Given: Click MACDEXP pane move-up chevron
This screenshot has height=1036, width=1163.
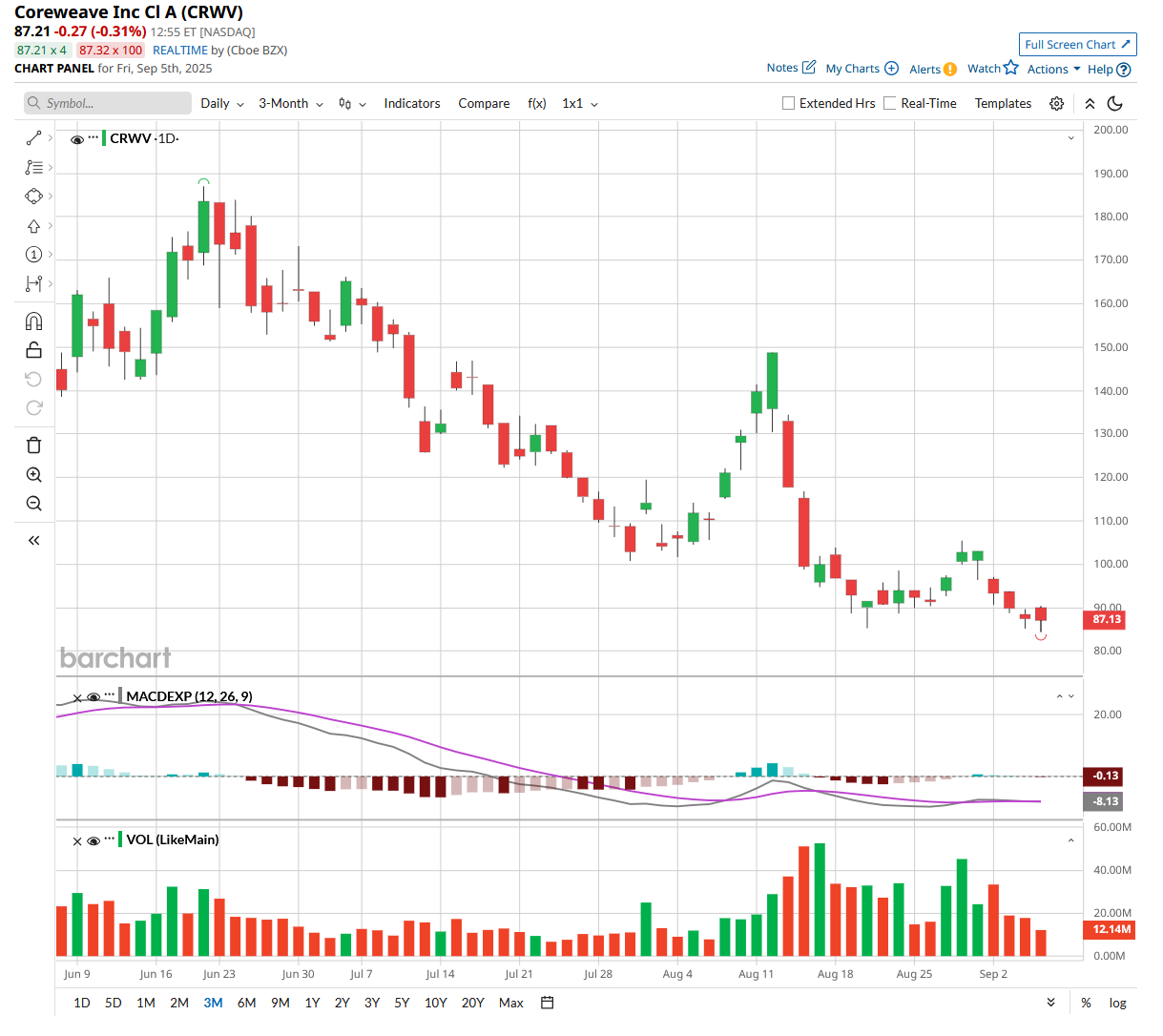Looking at the screenshot, I should [1059, 696].
